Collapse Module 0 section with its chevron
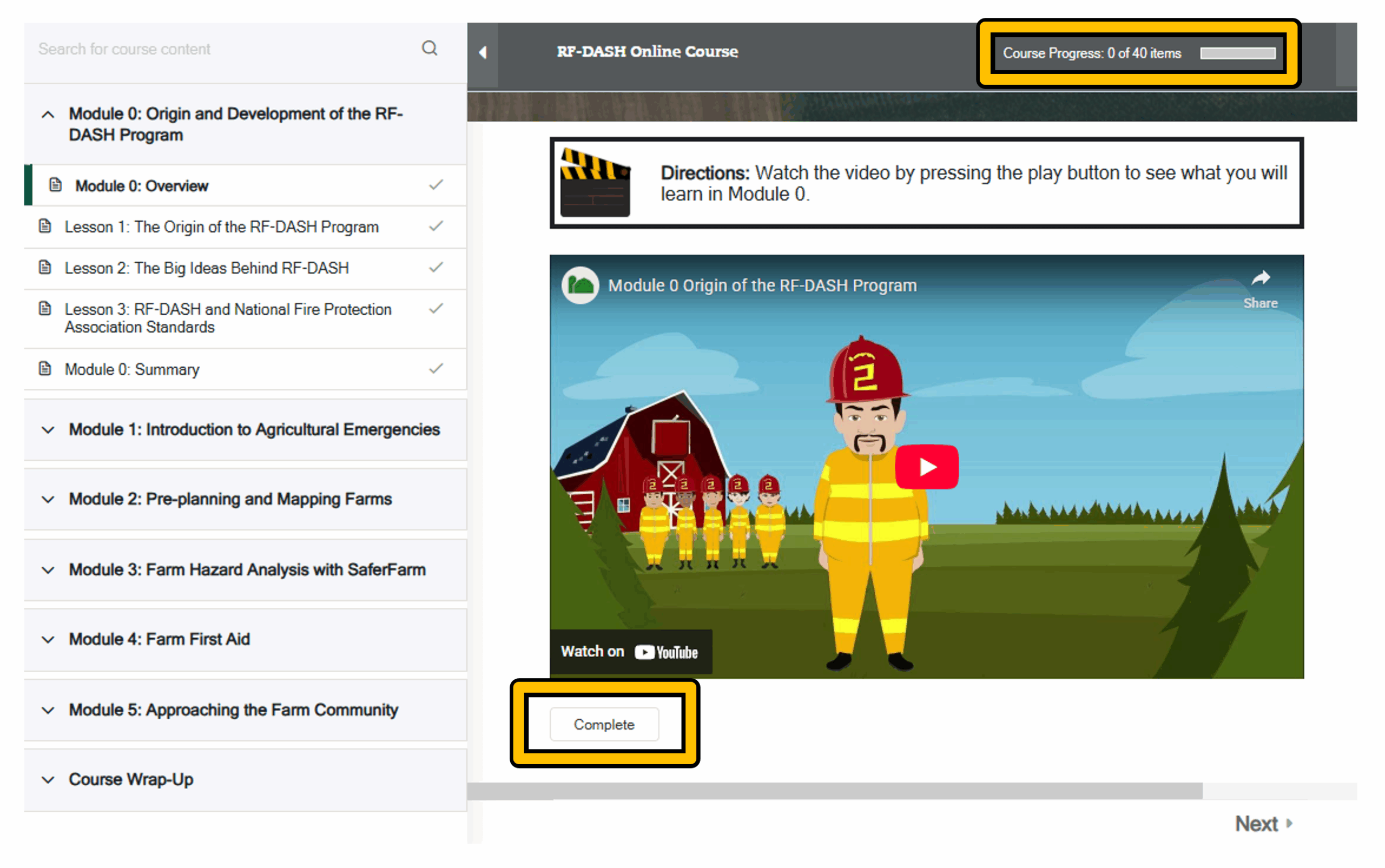Screen dimensions: 1385x868 click(x=48, y=115)
